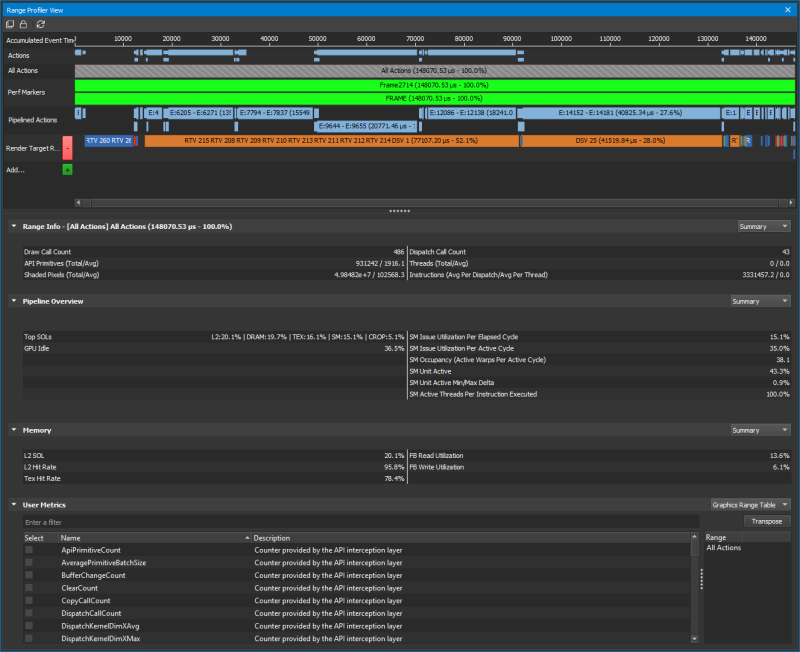Tick the ApiPrimitiveCount checkbox
This screenshot has width=800, height=652.
coord(29,550)
